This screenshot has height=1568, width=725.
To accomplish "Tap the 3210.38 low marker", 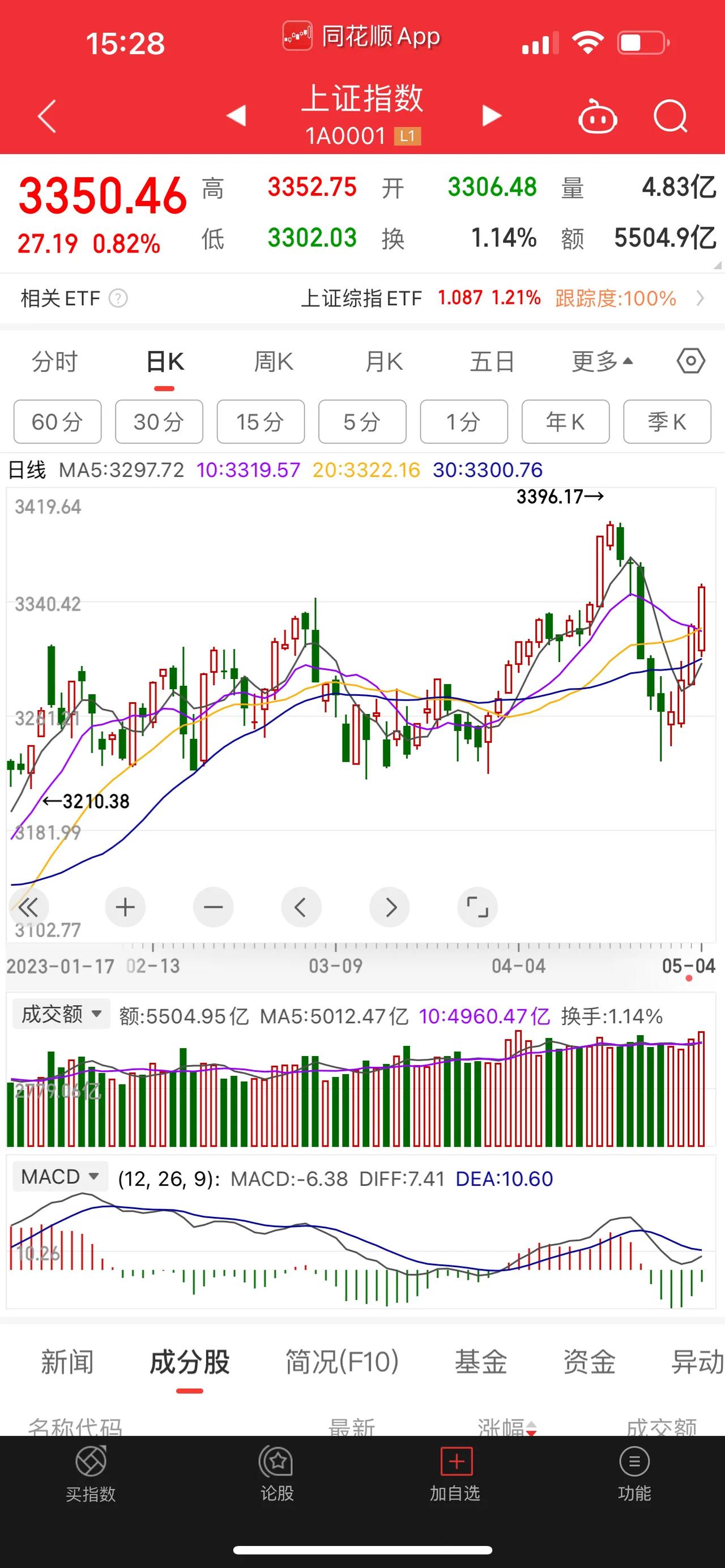I will [87, 801].
